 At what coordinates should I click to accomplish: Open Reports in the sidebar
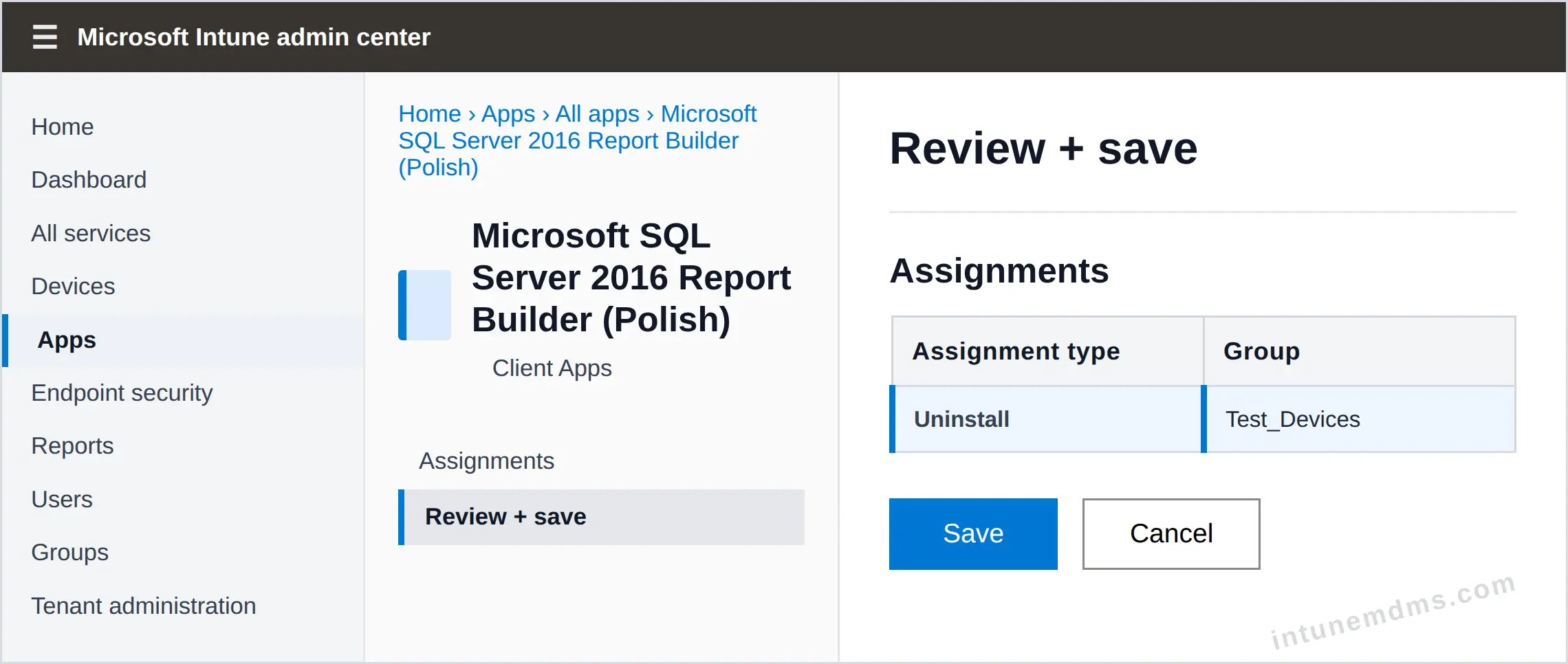coord(72,445)
